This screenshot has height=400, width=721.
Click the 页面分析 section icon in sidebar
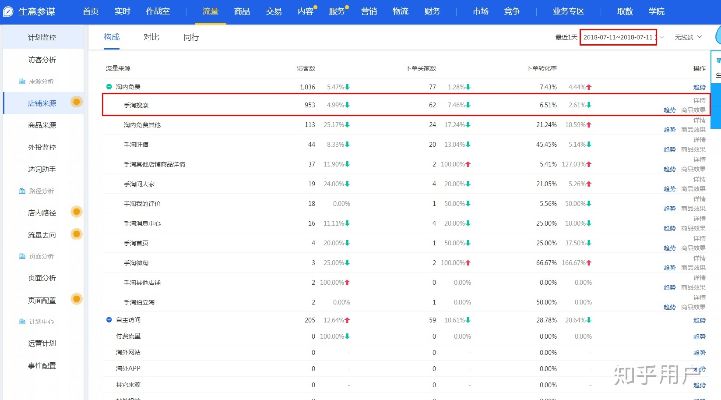22,256
